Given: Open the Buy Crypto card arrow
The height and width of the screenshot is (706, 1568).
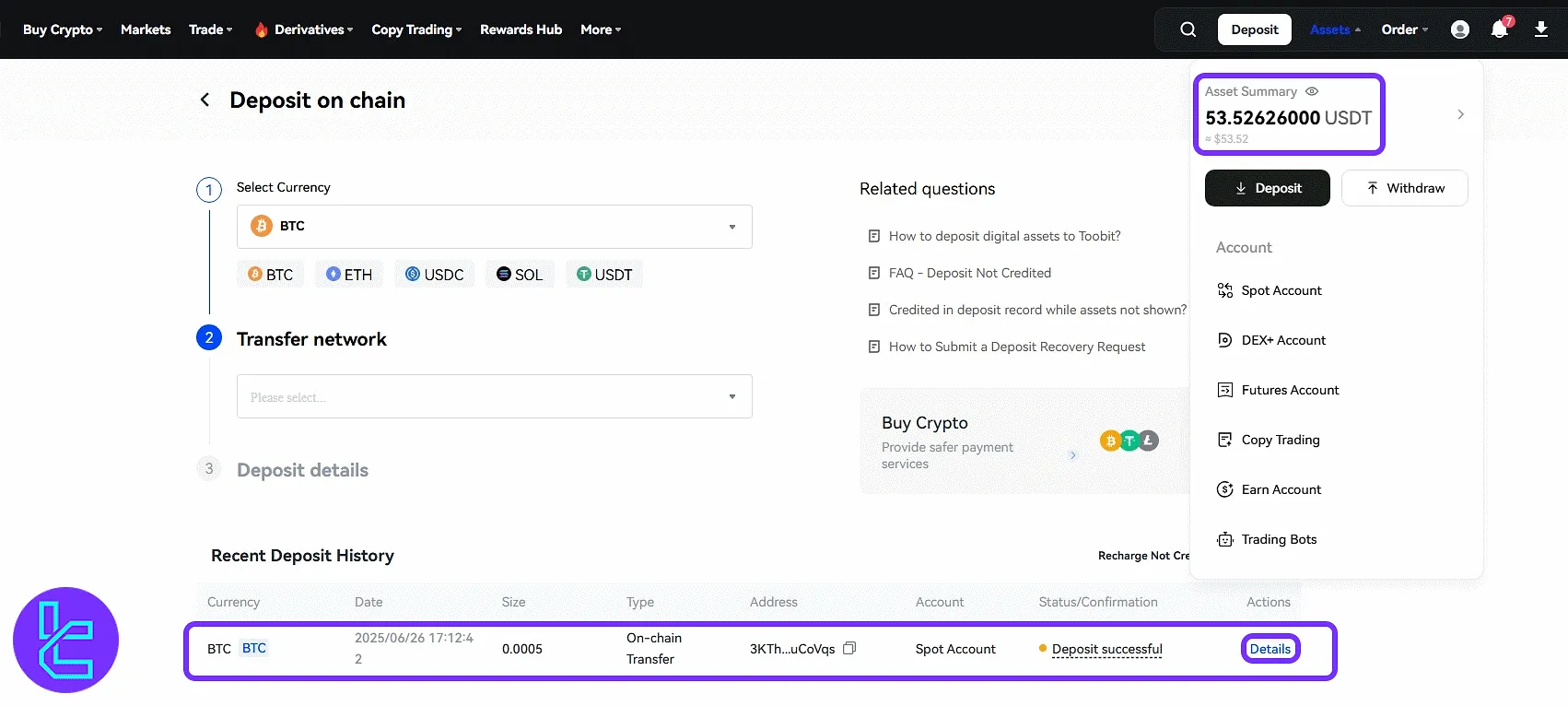Looking at the screenshot, I should [1072, 455].
